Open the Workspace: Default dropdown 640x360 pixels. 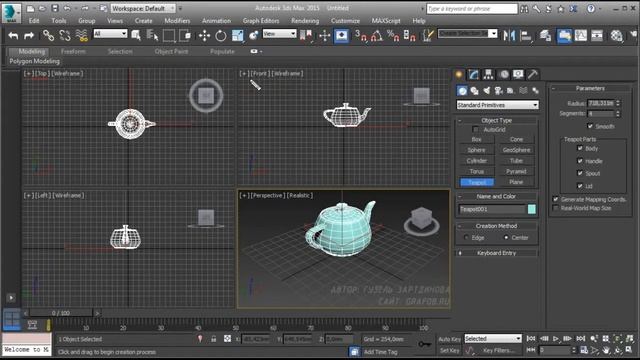pos(143,8)
